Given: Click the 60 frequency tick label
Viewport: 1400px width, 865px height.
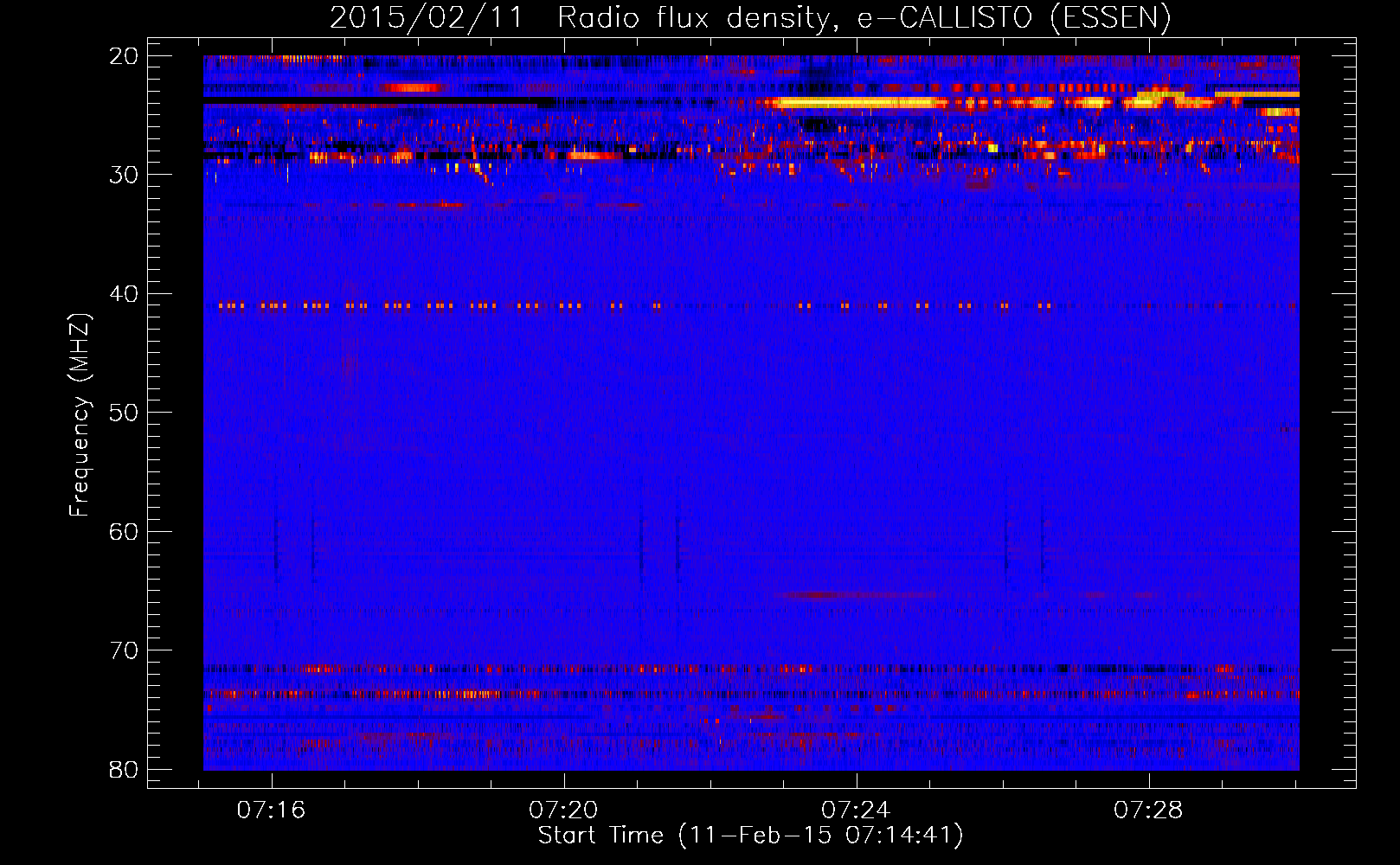Looking at the screenshot, I should click(x=124, y=531).
